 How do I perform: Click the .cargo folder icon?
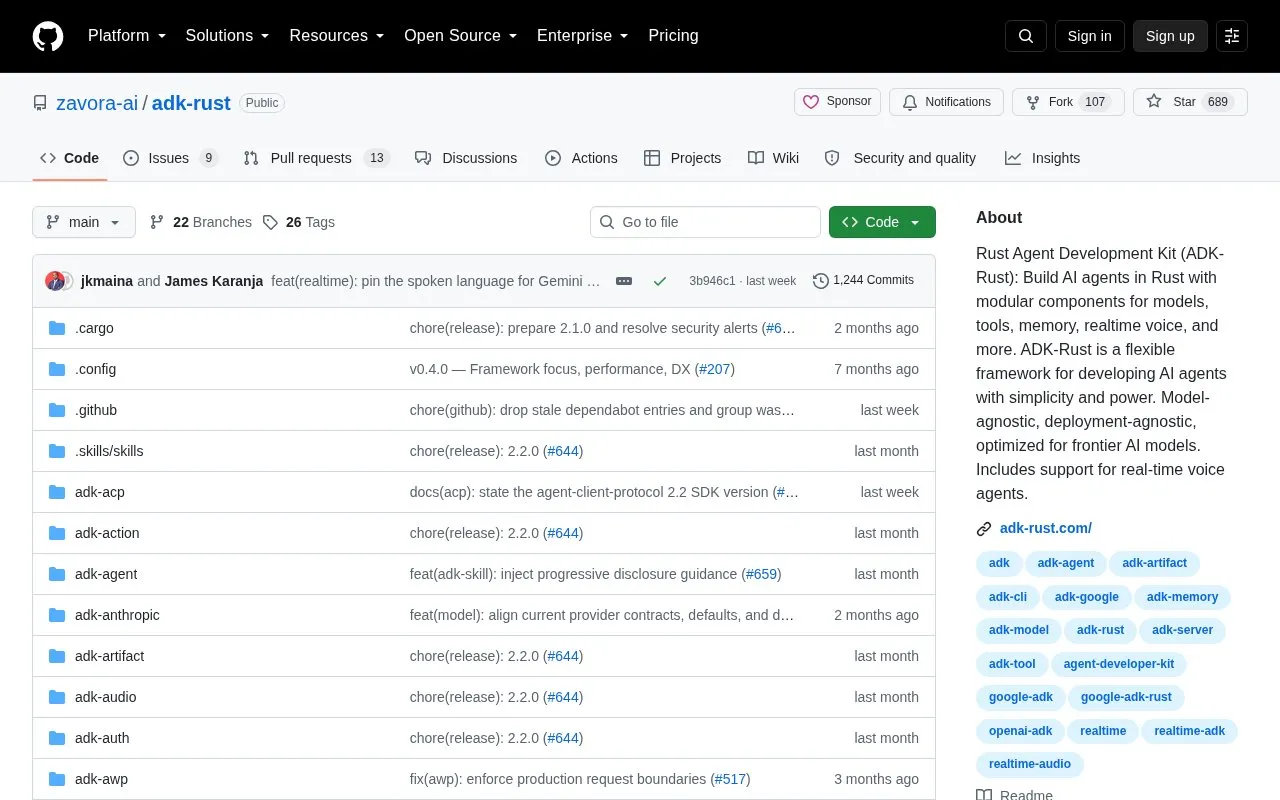(57, 328)
